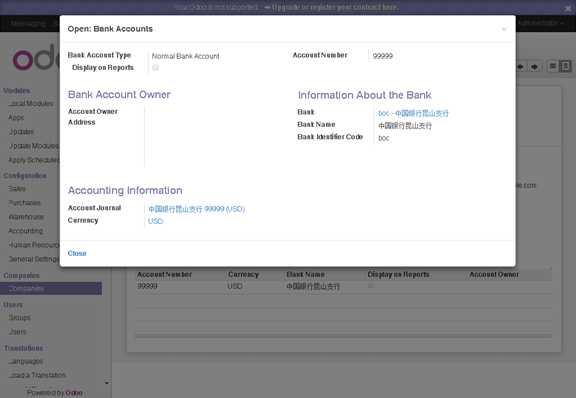Screen dimensions: 576x398
Task: Click Accounting Information section heading
Action: pos(125,190)
